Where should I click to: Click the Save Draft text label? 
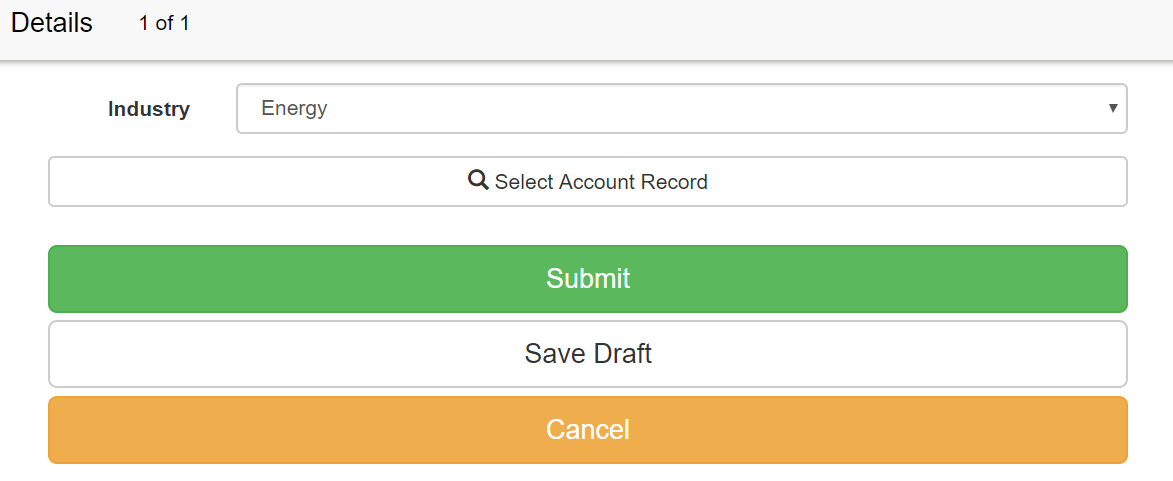(588, 353)
